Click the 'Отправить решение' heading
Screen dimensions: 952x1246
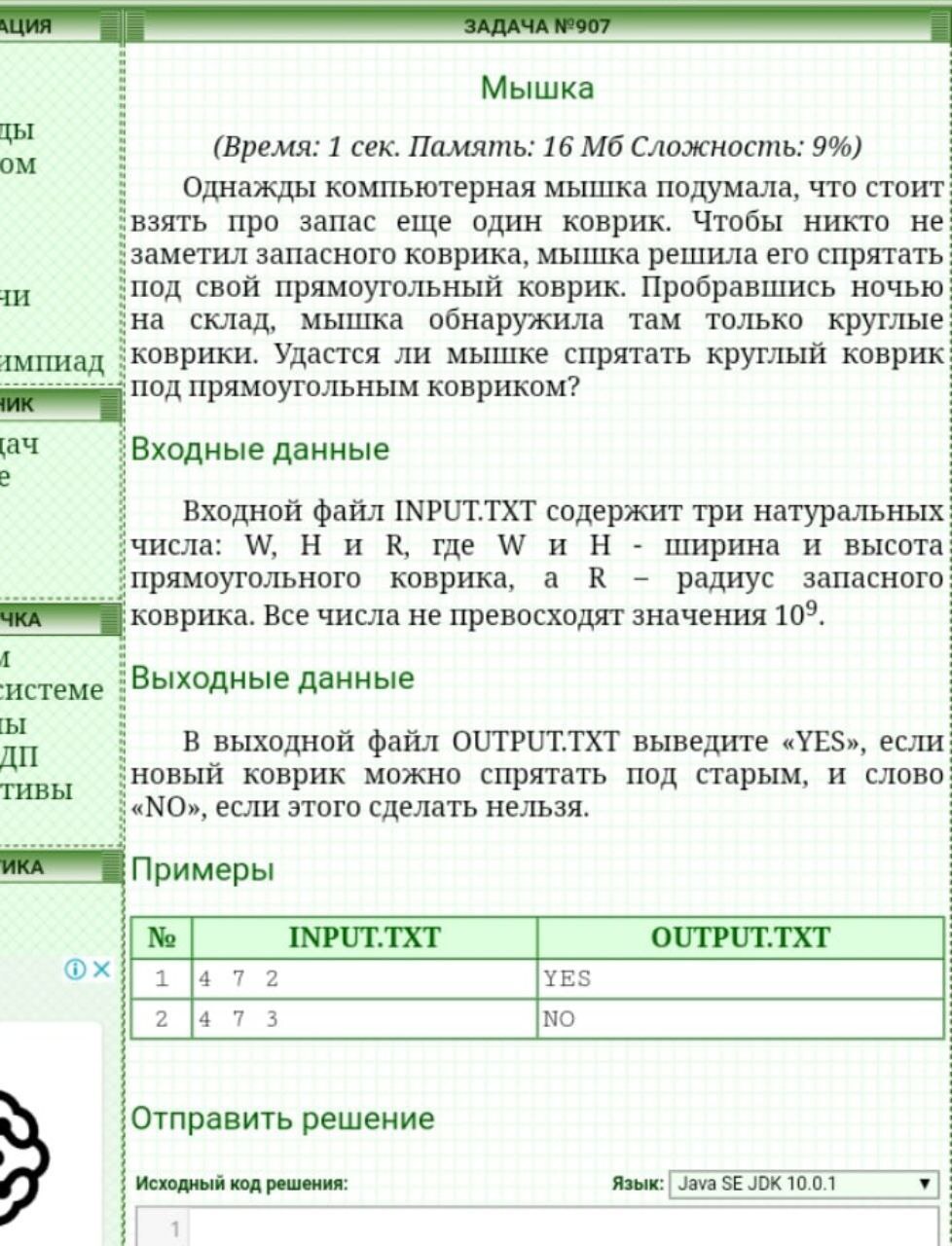282,1118
